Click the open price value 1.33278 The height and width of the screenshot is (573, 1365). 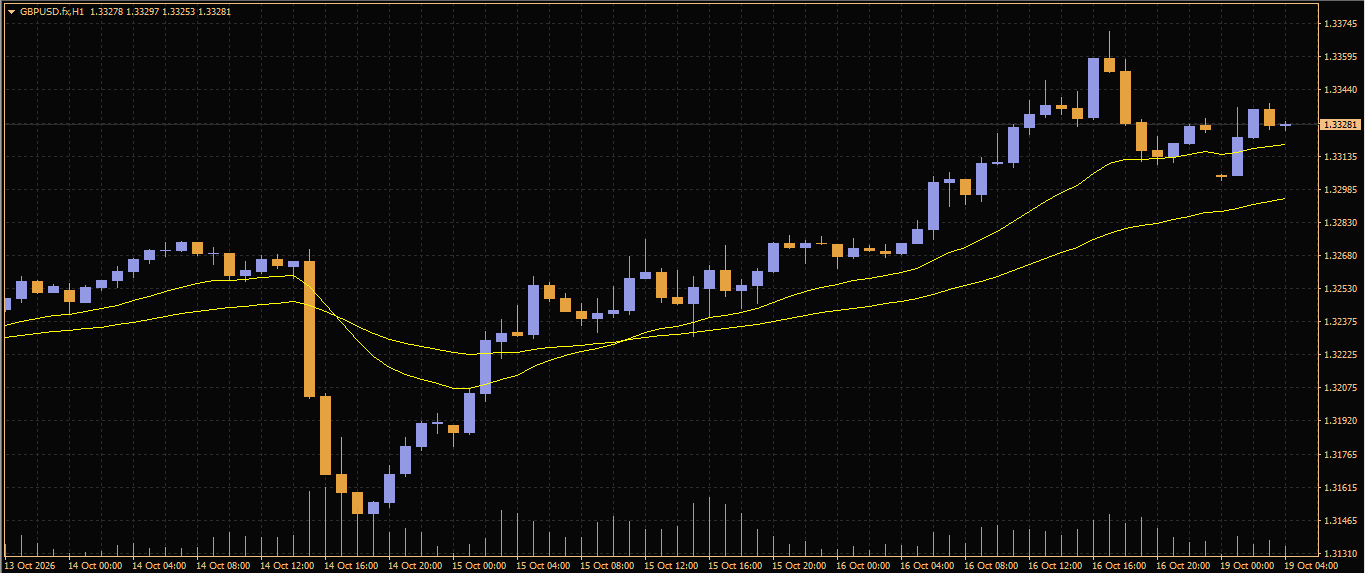106,12
